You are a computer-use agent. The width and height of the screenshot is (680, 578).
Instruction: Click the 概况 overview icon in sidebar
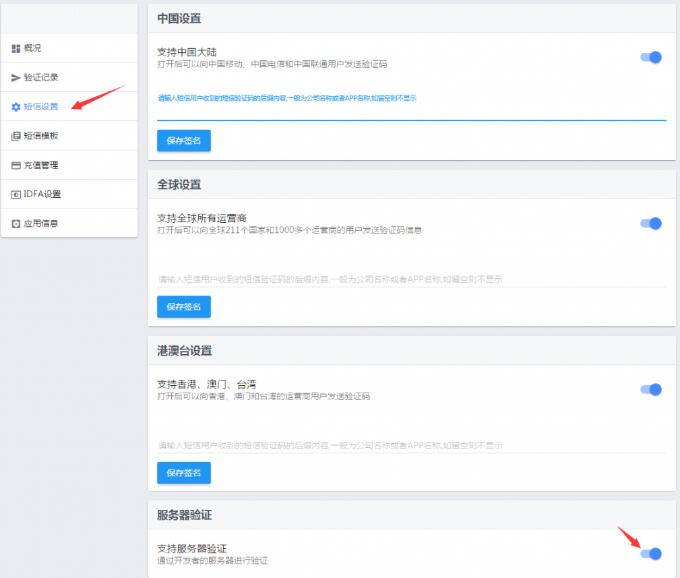click(16, 49)
